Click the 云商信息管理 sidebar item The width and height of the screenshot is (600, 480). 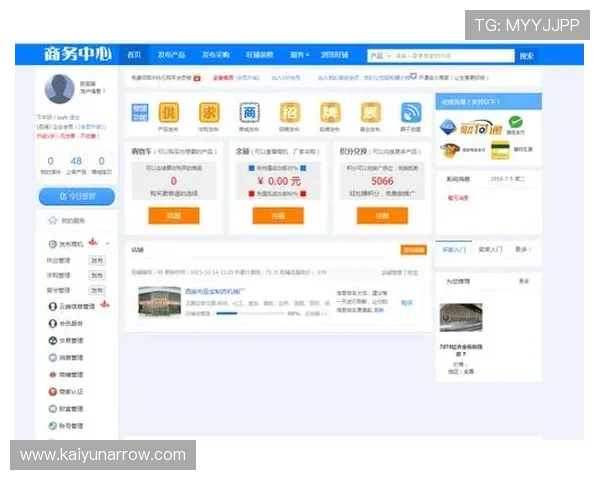click(x=72, y=306)
